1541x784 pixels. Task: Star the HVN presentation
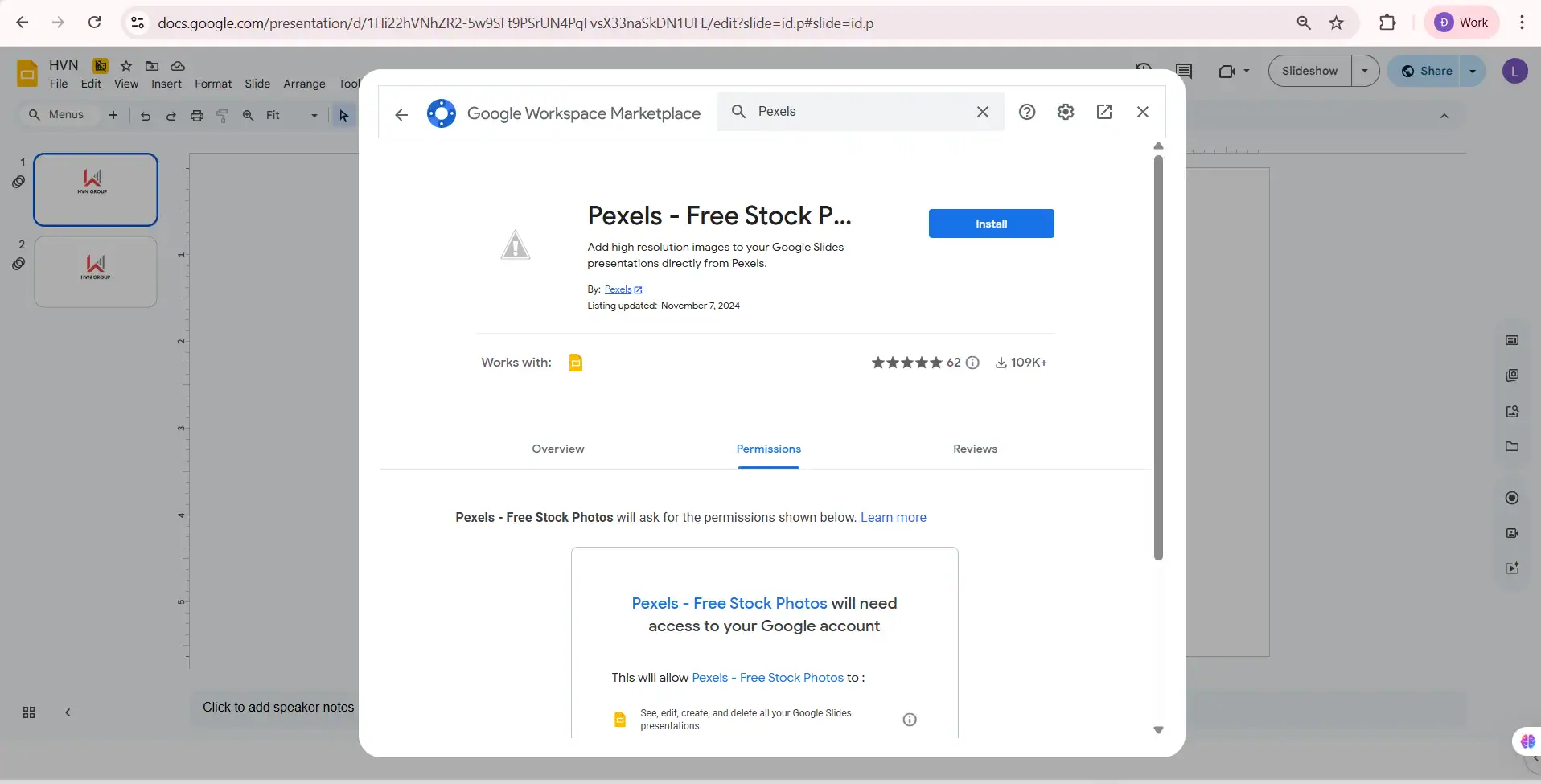click(x=126, y=66)
